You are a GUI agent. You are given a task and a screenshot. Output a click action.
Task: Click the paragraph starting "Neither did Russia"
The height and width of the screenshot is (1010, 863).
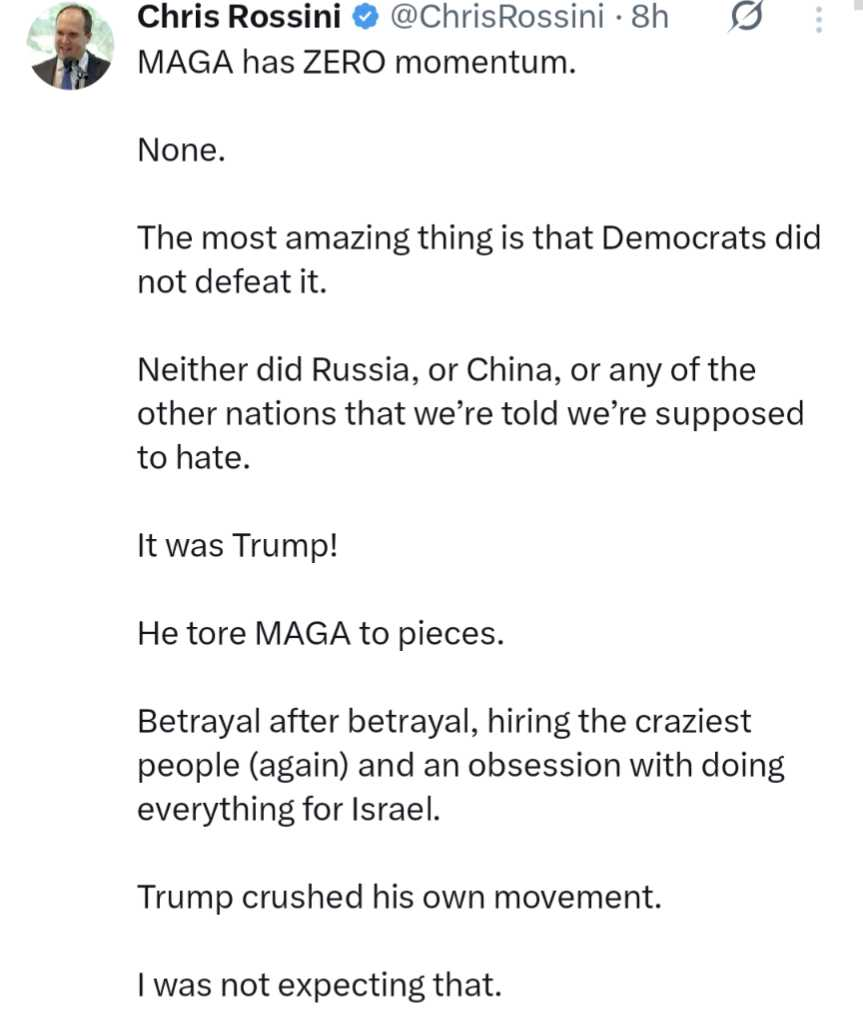click(470, 414)
